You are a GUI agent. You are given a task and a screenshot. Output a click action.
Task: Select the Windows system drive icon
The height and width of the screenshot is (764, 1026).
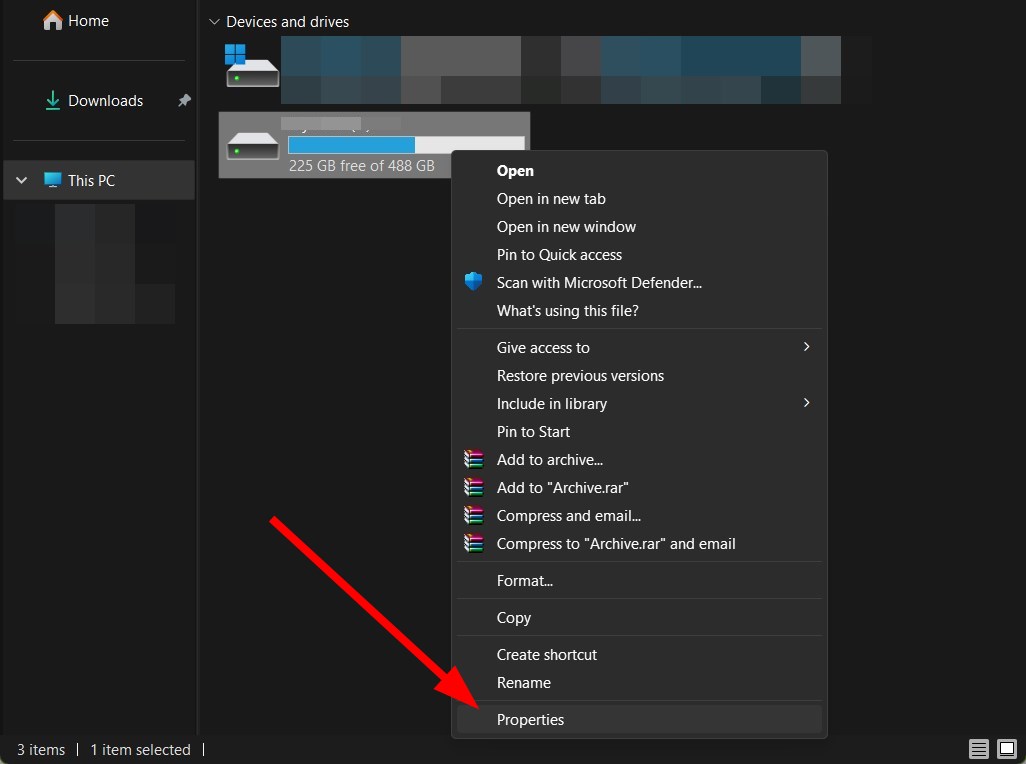251,68
